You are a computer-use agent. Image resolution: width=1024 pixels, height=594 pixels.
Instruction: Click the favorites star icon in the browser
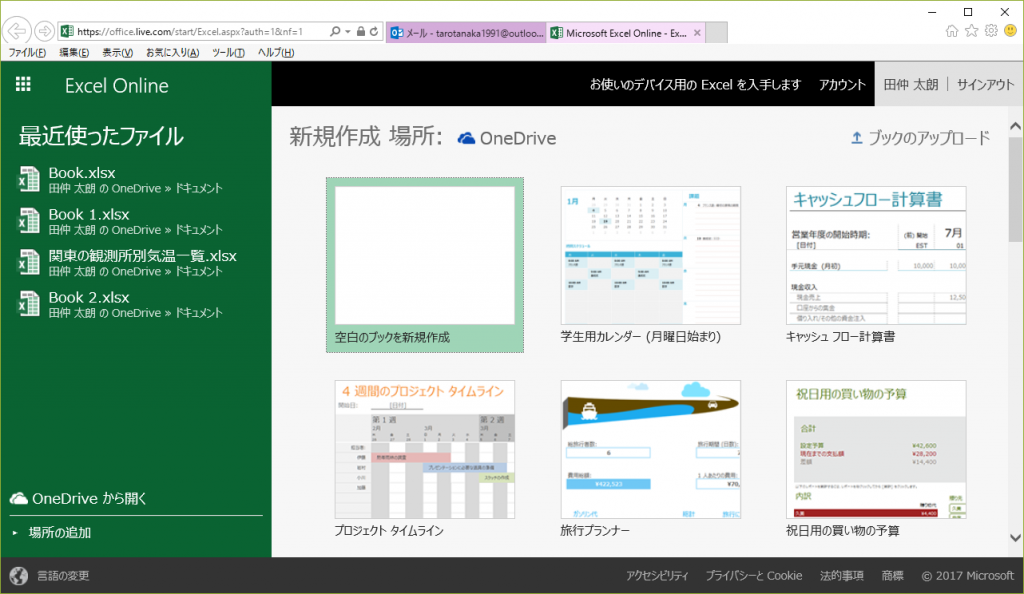point(971,31)
